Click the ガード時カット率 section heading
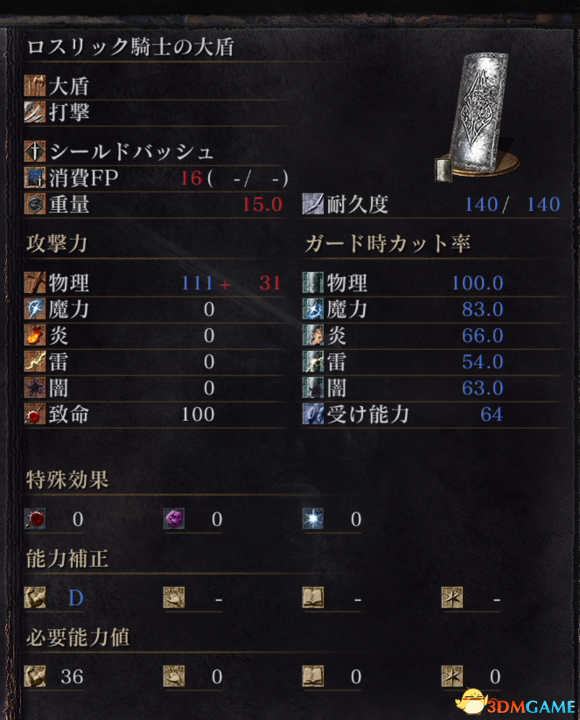Screen dimensions: 580x720 tap(387, 243)
